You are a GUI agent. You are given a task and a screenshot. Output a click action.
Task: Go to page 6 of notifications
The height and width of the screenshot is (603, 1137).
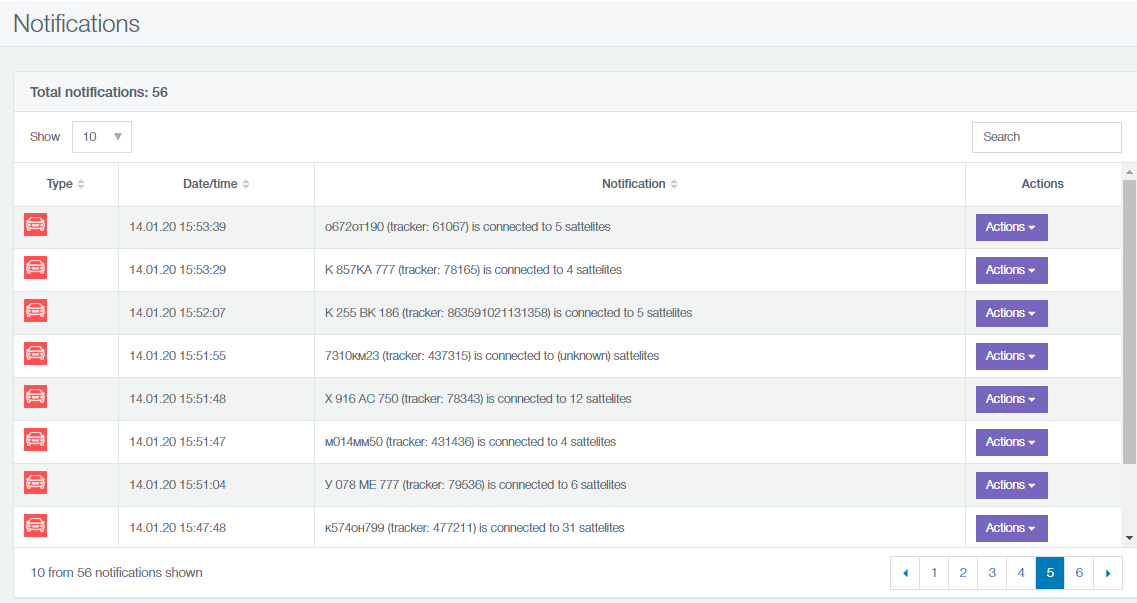click(1079, 573)
